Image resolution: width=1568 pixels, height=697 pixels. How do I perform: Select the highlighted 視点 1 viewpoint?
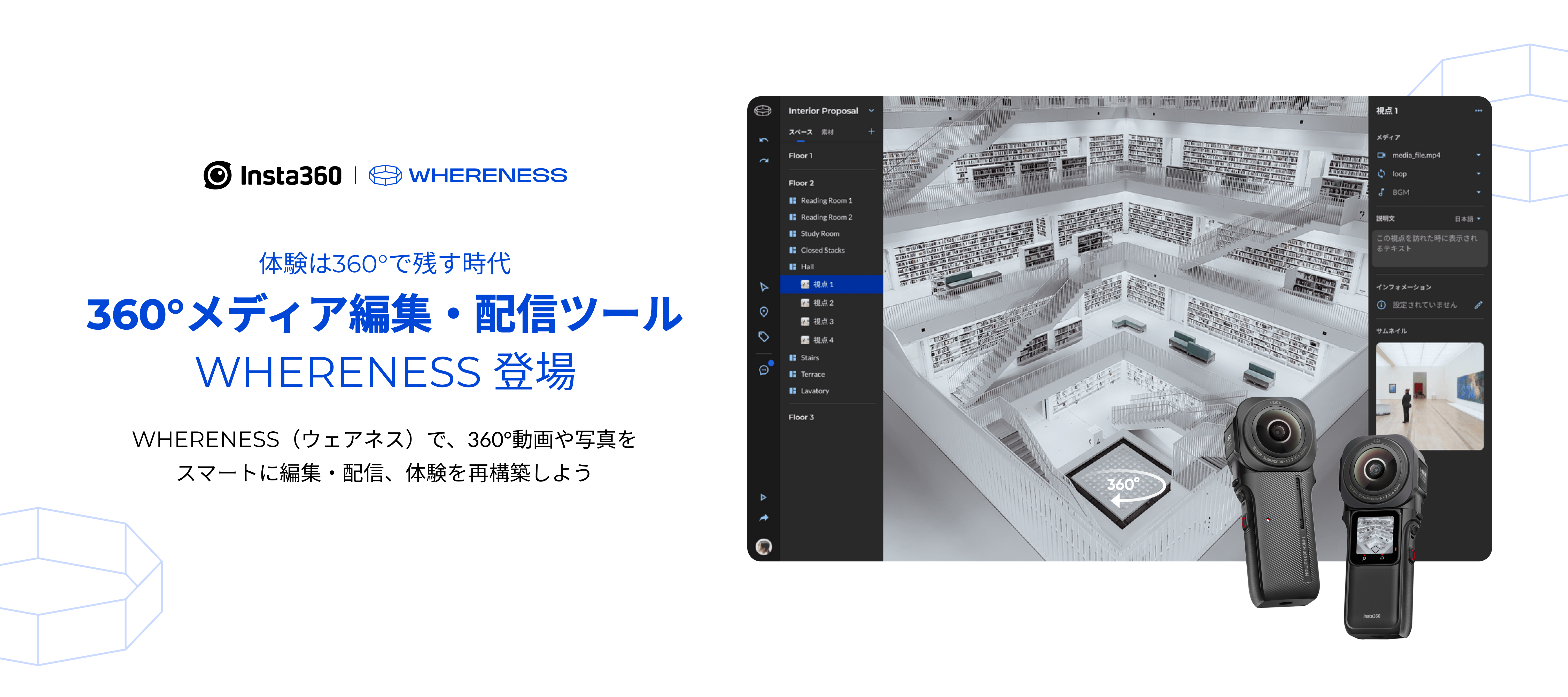pyautogui.click(x=832, y=284)
